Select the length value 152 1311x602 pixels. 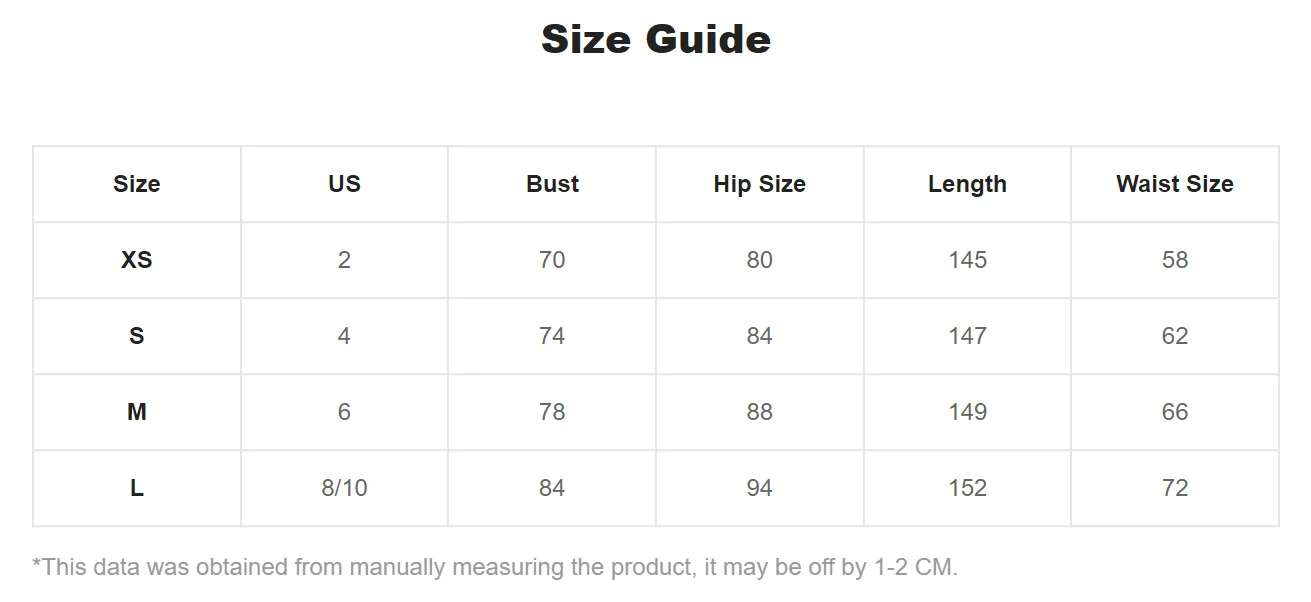967,488
